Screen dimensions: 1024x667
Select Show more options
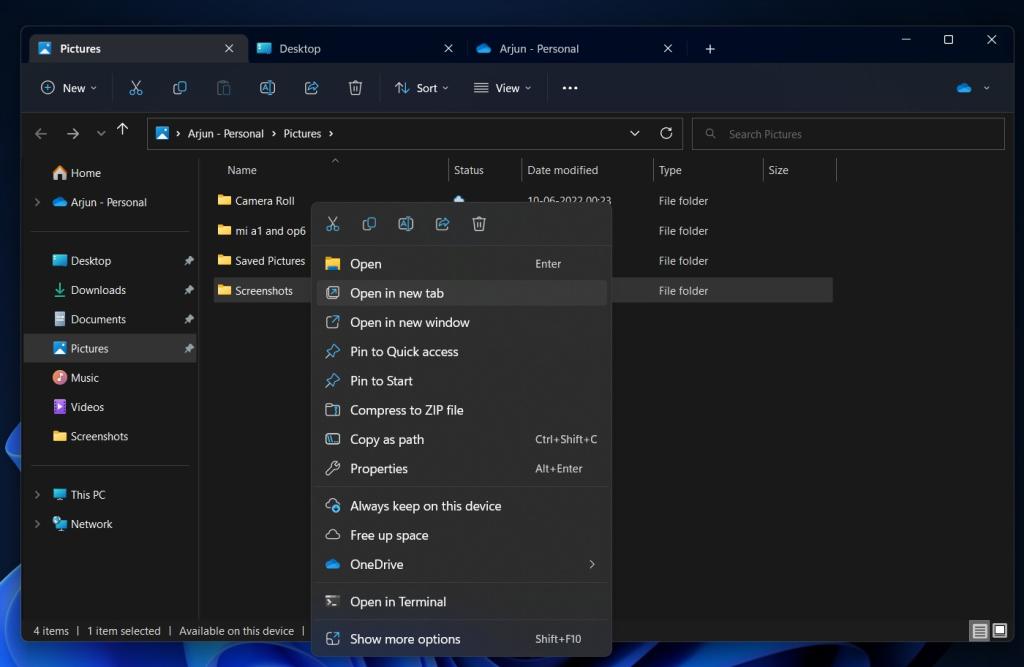(x=405, y=638)
